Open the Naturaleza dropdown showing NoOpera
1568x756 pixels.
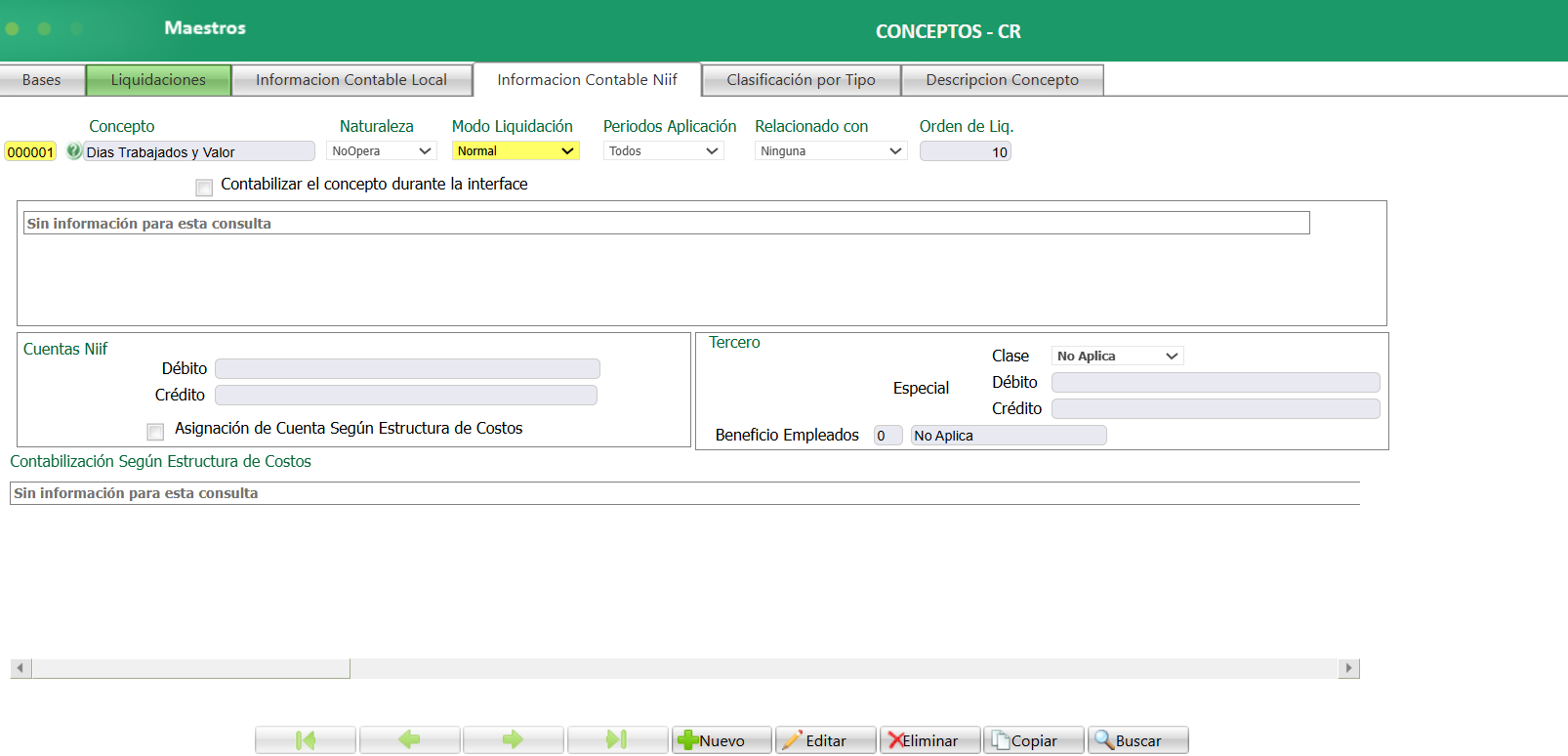coord(381,151)
